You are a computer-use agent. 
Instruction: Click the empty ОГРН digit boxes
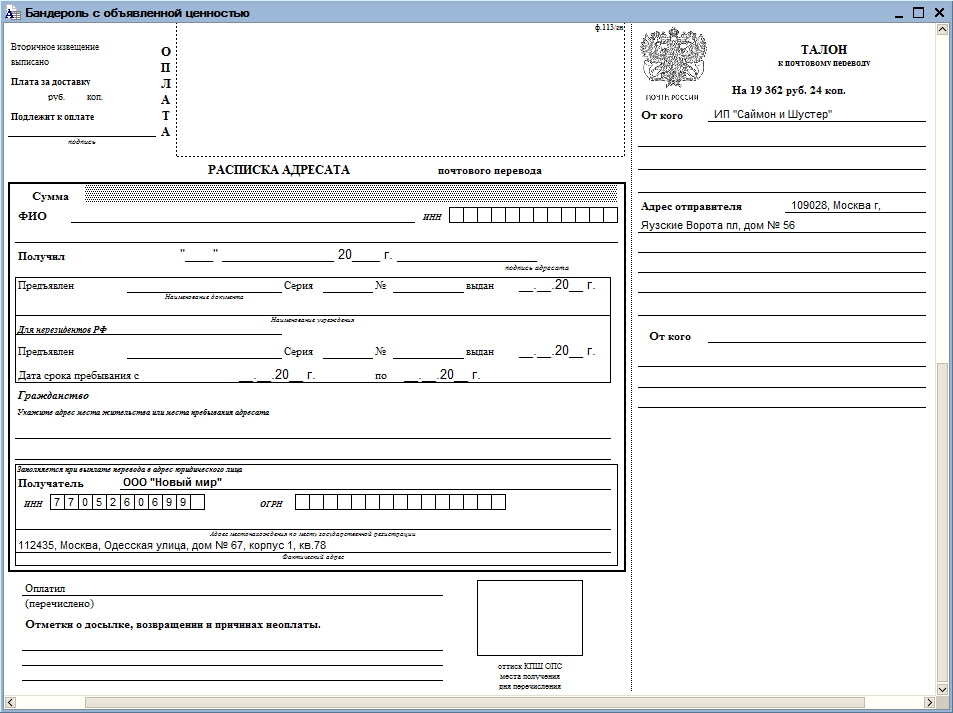pyautogui.click(x=400, y=502)
